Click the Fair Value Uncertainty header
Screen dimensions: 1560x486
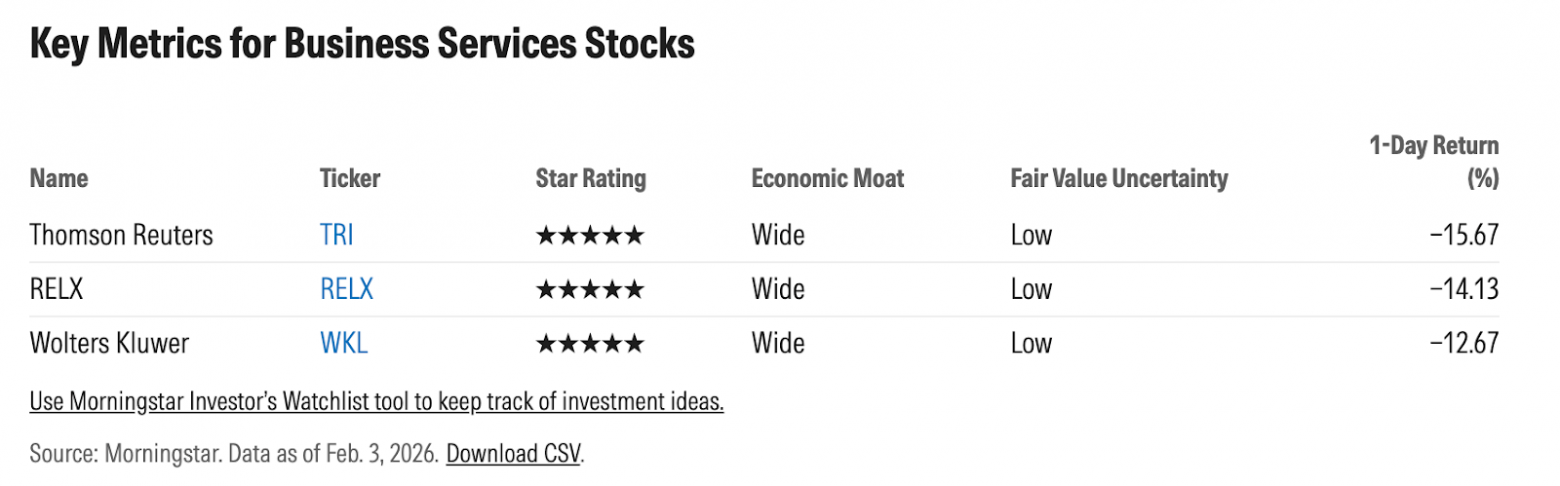(x=1118, y=179)
